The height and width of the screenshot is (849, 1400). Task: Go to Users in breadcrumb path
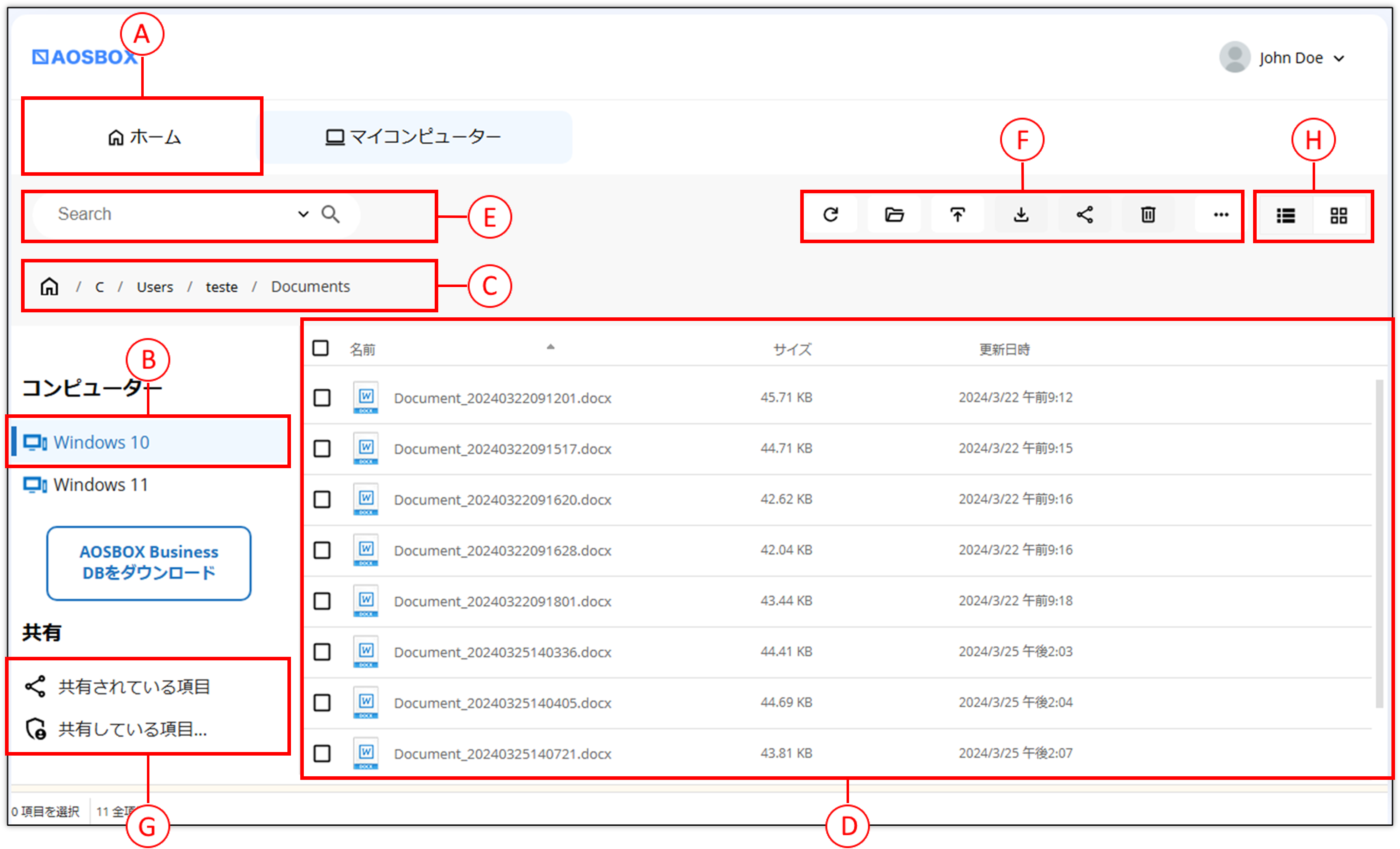[154, 287]
